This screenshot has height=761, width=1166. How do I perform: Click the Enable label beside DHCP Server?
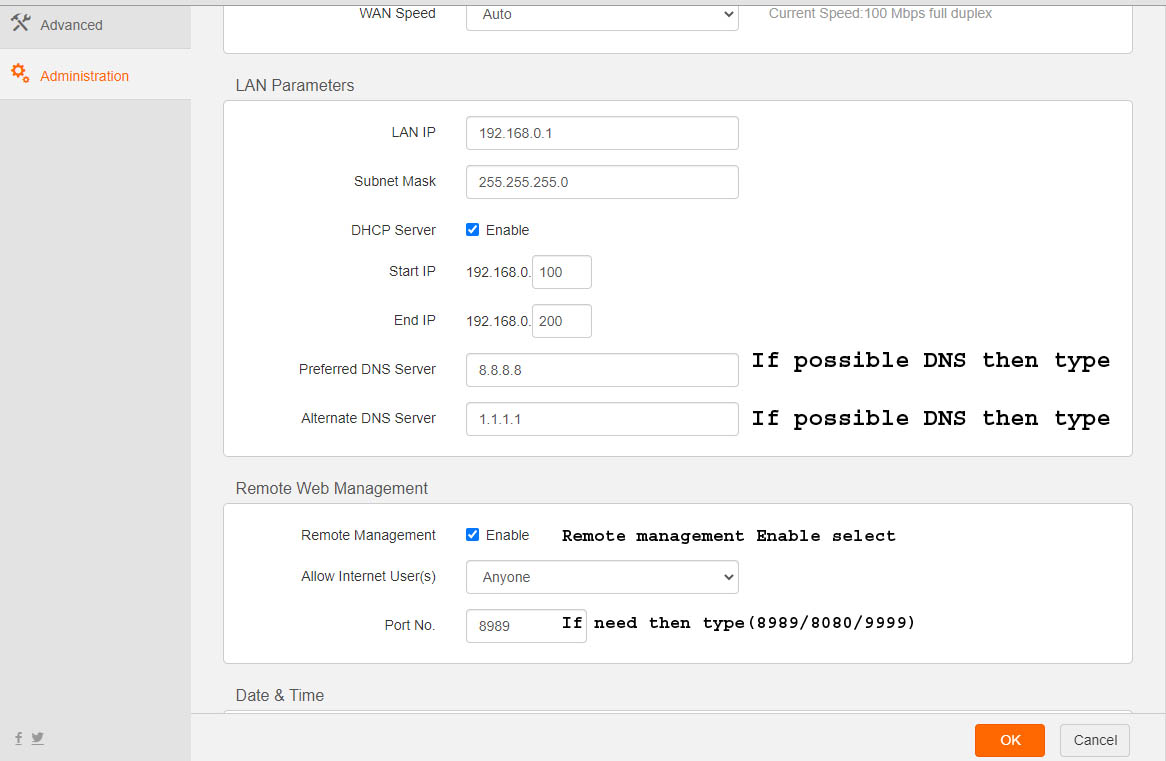pos(507,230)
